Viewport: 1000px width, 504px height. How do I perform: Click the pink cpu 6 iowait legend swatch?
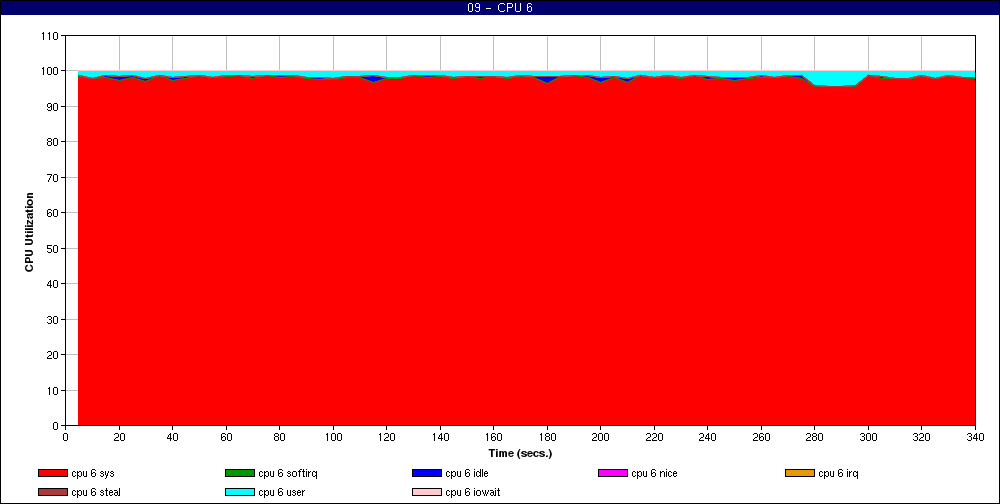[x=427, y=493]
